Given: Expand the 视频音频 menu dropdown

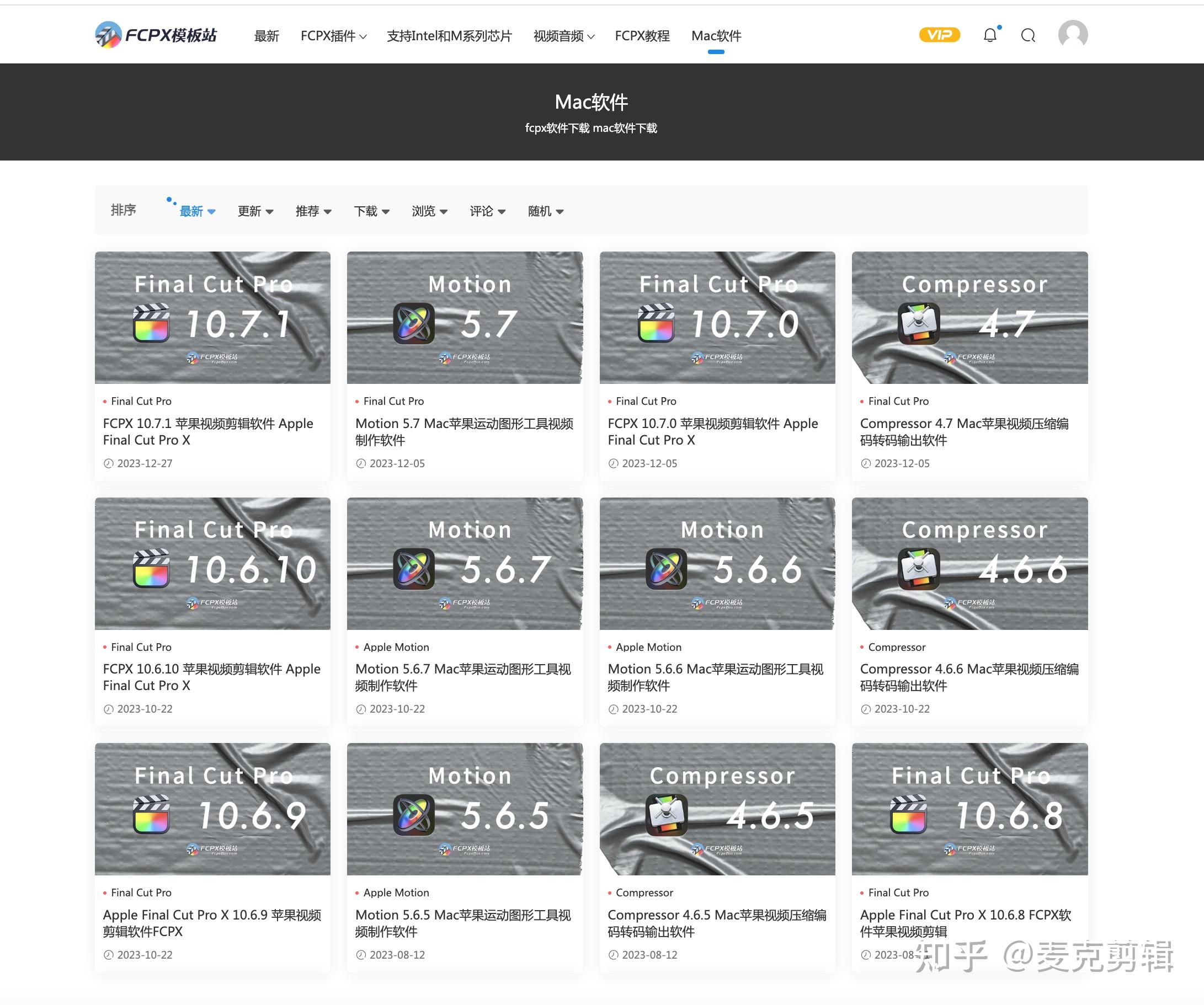Looking at the screenshot, I should [563, 36].
